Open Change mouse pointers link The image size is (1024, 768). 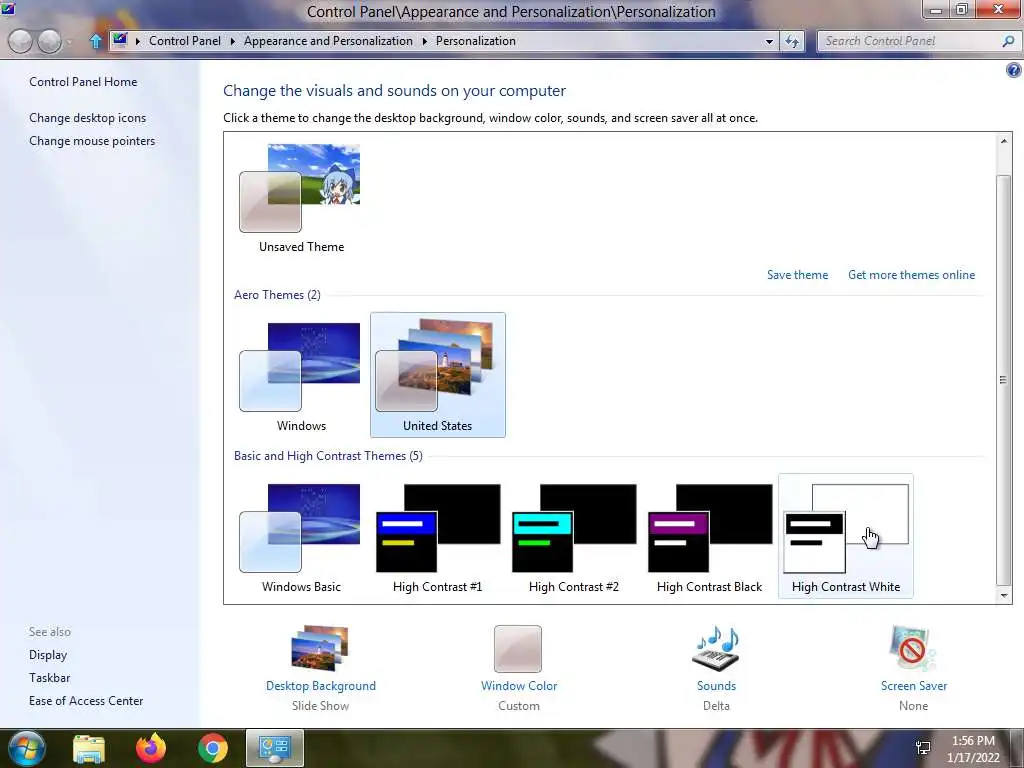coord(92,140)
